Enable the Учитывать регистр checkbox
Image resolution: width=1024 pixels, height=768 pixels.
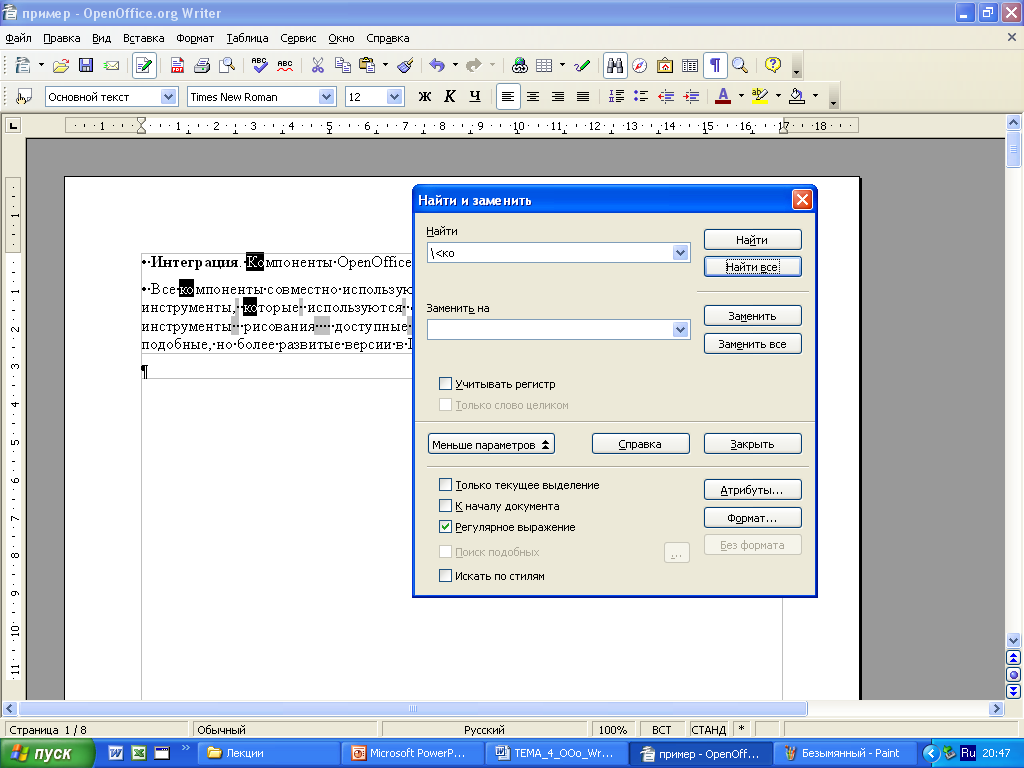click(445, 384)
